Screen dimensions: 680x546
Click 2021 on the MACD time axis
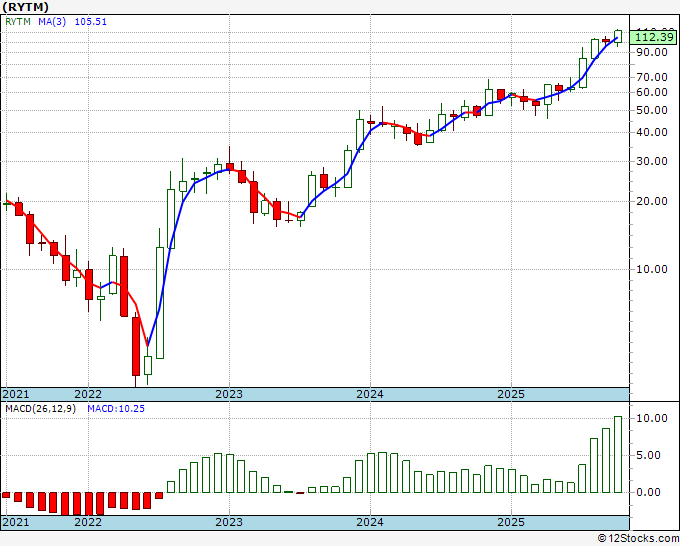pyautogui.click(x=16, y=522)
